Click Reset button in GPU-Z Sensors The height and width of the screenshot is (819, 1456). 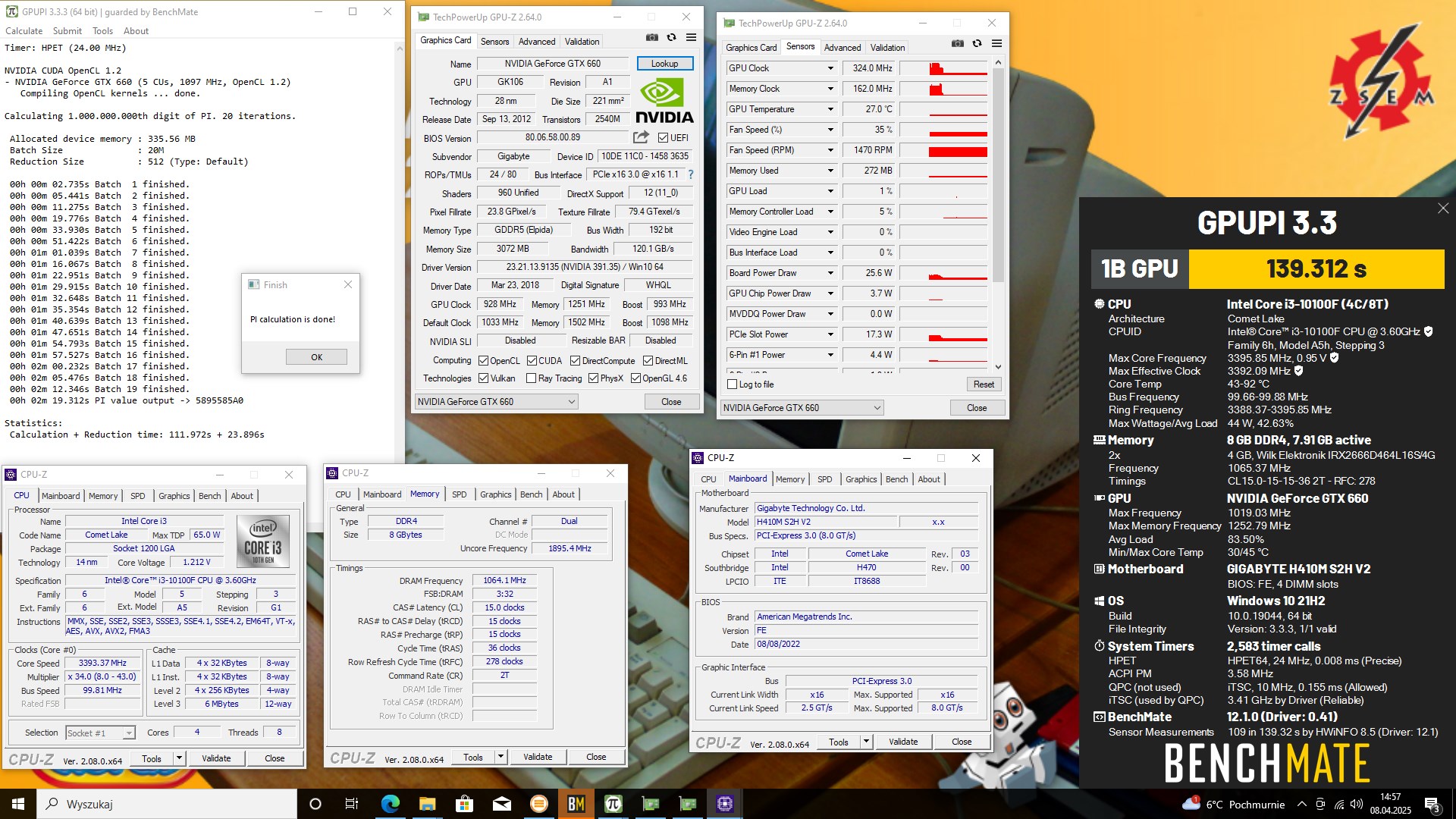pos(984,384)
